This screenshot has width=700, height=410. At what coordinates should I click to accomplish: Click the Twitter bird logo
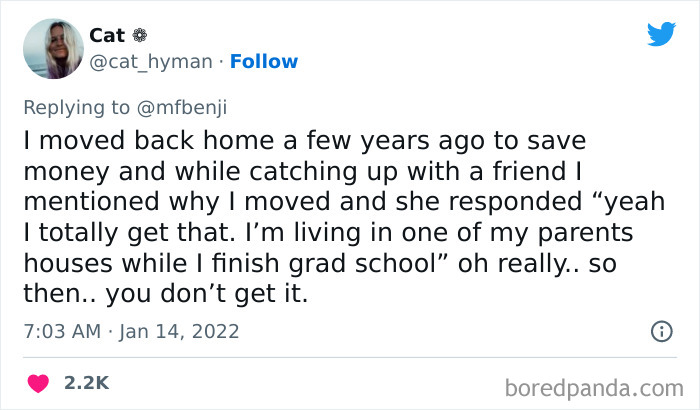[660, 35]
